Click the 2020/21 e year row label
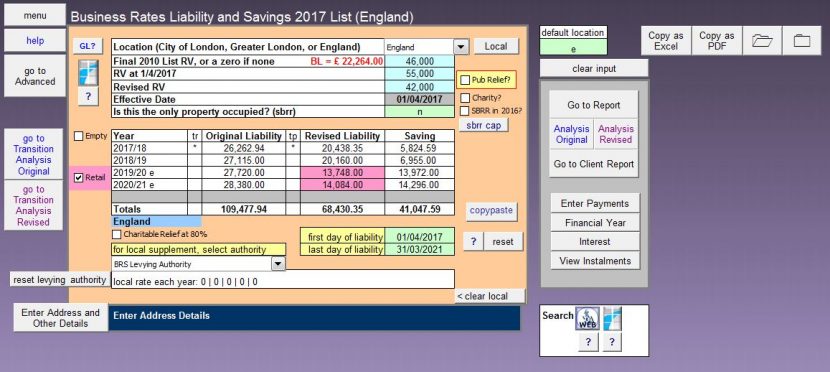830x372 pixels. tap(149, 185)
